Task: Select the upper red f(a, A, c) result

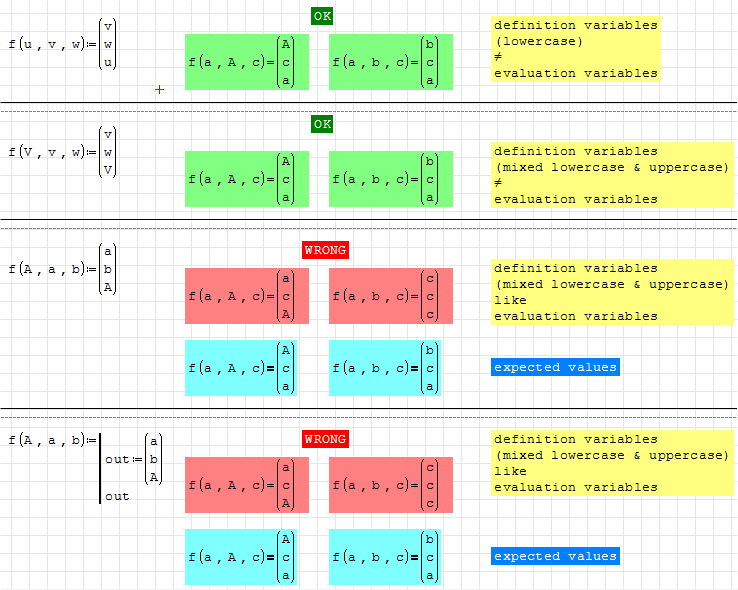Action: [x=246, y=296]
